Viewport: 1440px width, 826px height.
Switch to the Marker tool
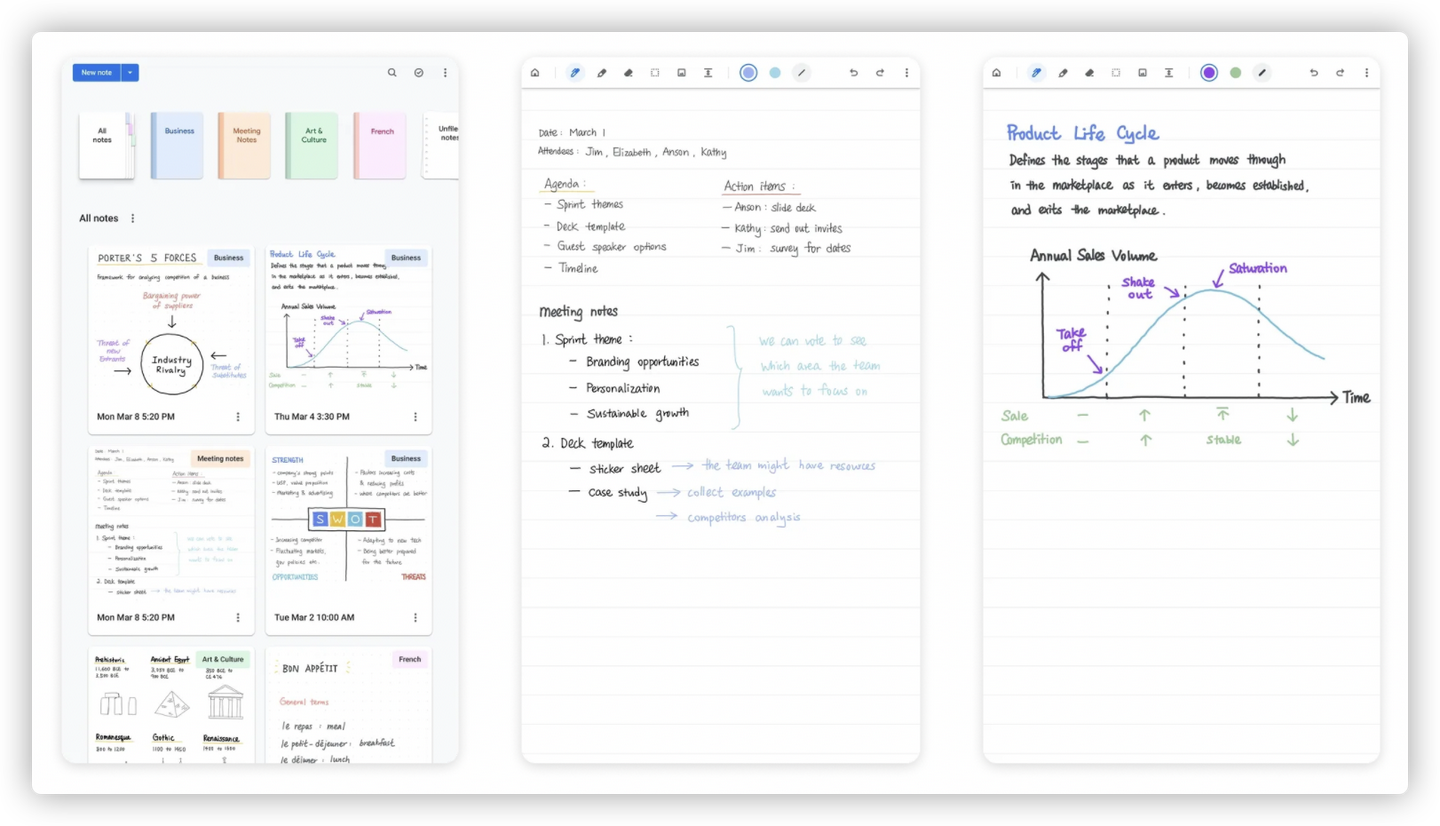pos(601,72)
